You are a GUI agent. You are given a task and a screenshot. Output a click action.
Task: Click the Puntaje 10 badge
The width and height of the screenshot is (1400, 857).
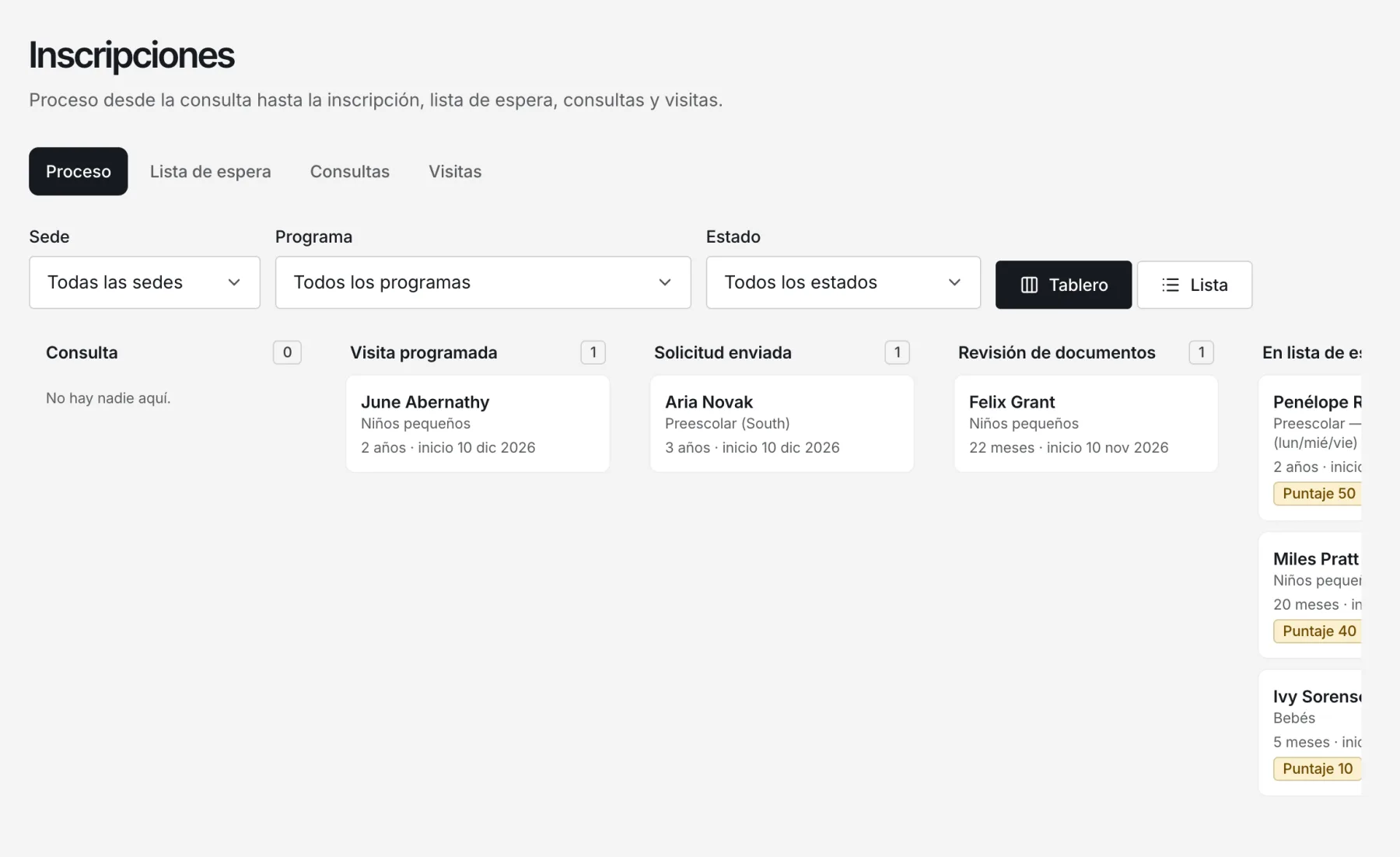point(1318,768)
